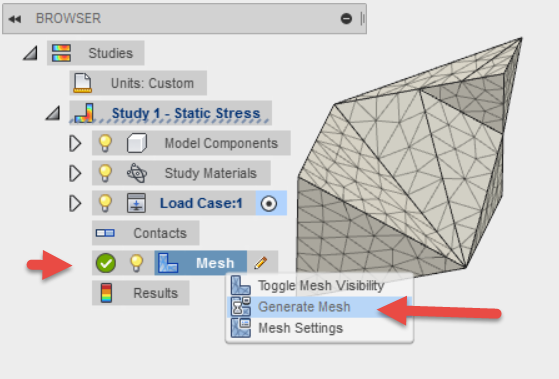Collapse the Studies tree node
This screenshot has height=379, width=559.
tap(31, 53)
